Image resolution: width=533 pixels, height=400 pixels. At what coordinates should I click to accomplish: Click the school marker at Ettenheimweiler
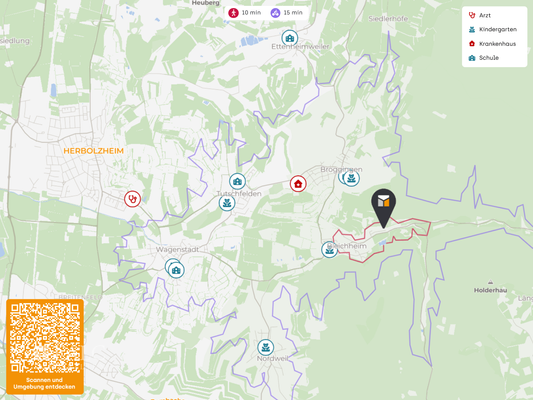coord(290,38)
